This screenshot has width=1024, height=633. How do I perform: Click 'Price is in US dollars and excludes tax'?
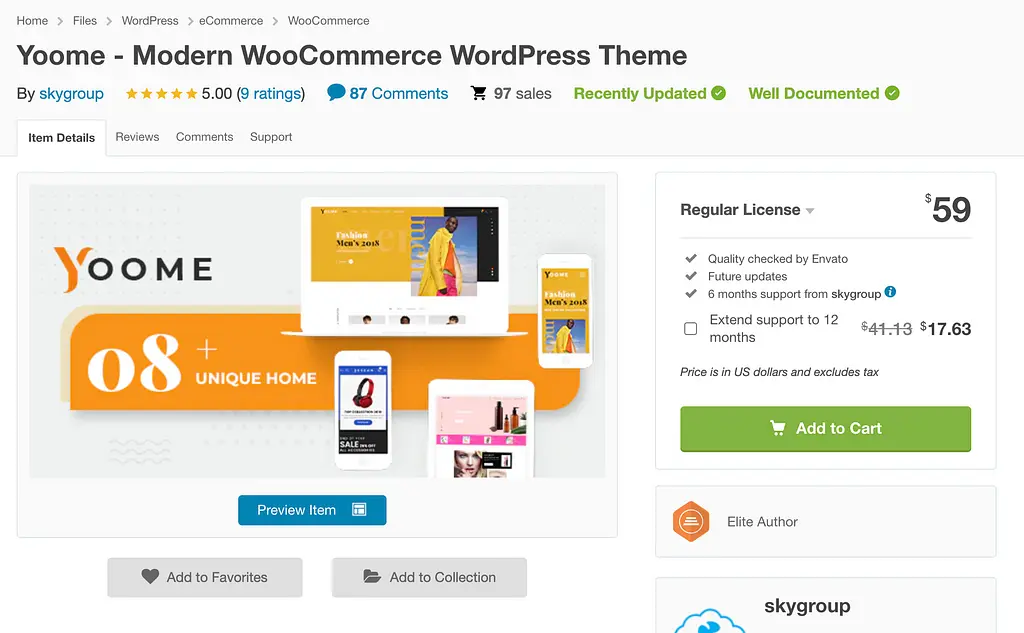click(779, 372)
